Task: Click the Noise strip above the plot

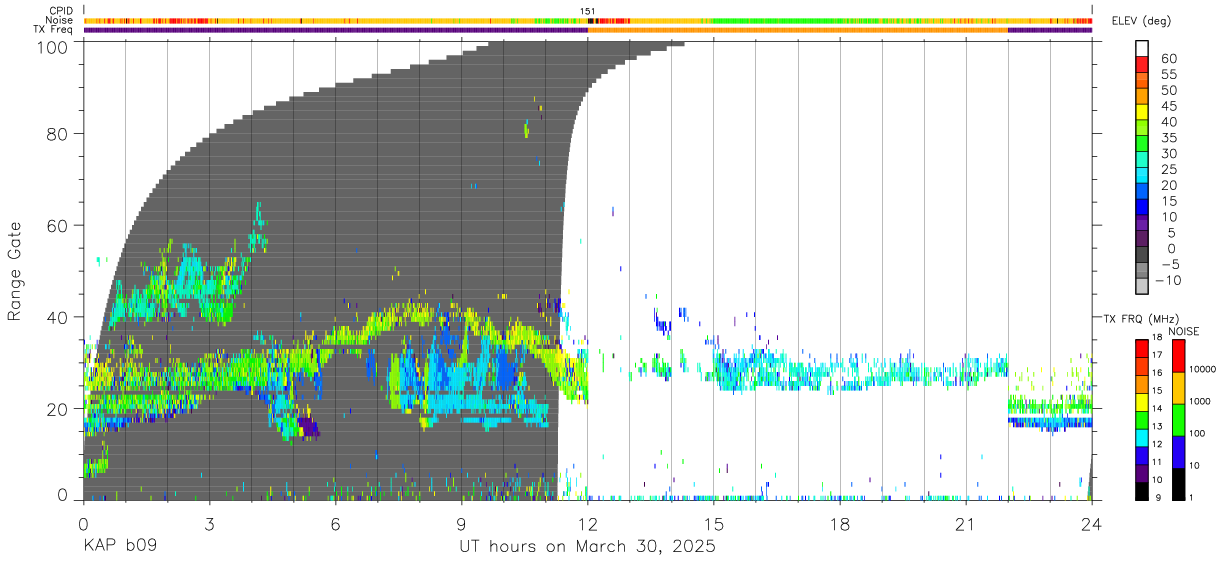Action: pyautogui.click(x=588, y=20)
